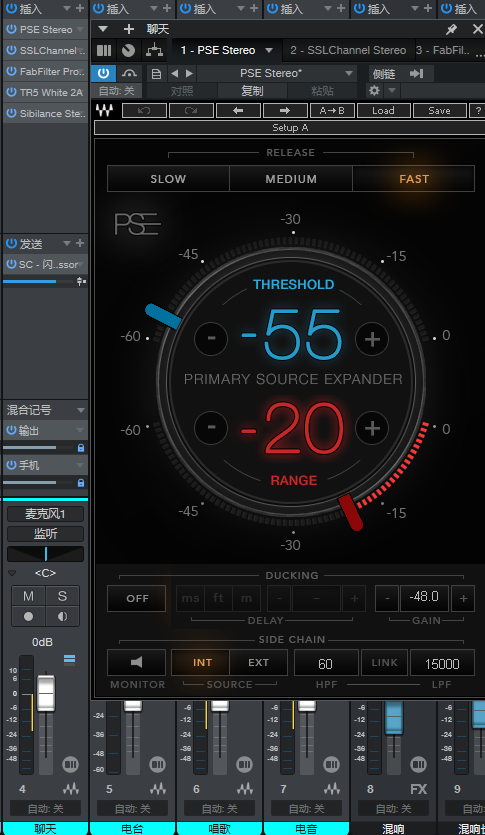
Task: Set release to MEDIUM
Action: tap(291, 179)
